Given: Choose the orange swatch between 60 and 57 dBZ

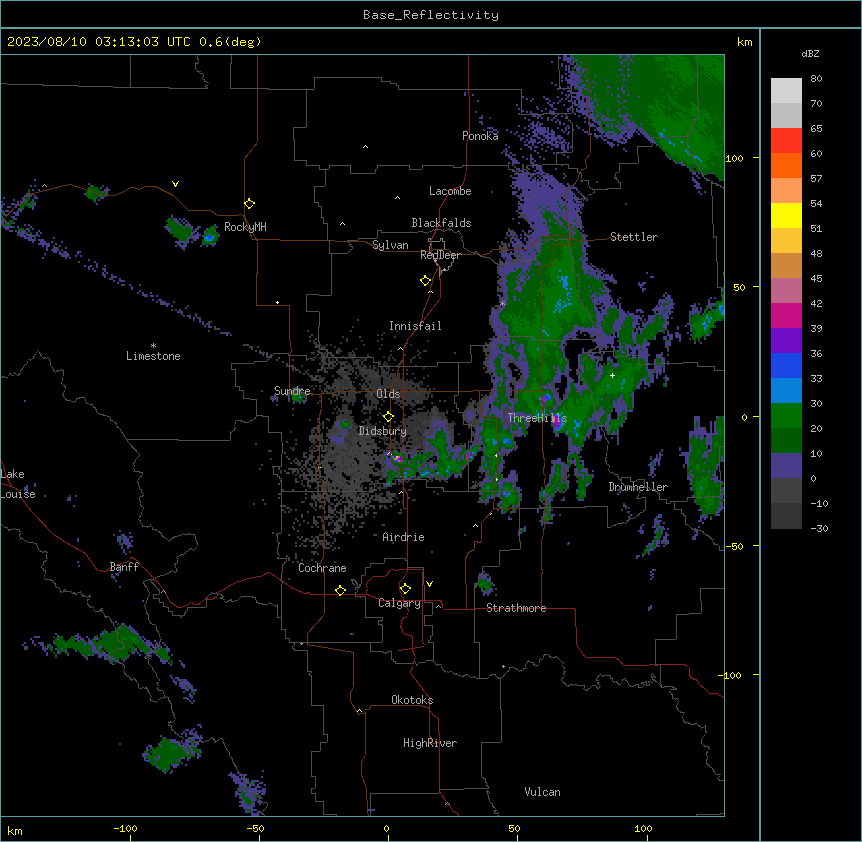Looking at the screenshot, I should click(x=786, y=165).
